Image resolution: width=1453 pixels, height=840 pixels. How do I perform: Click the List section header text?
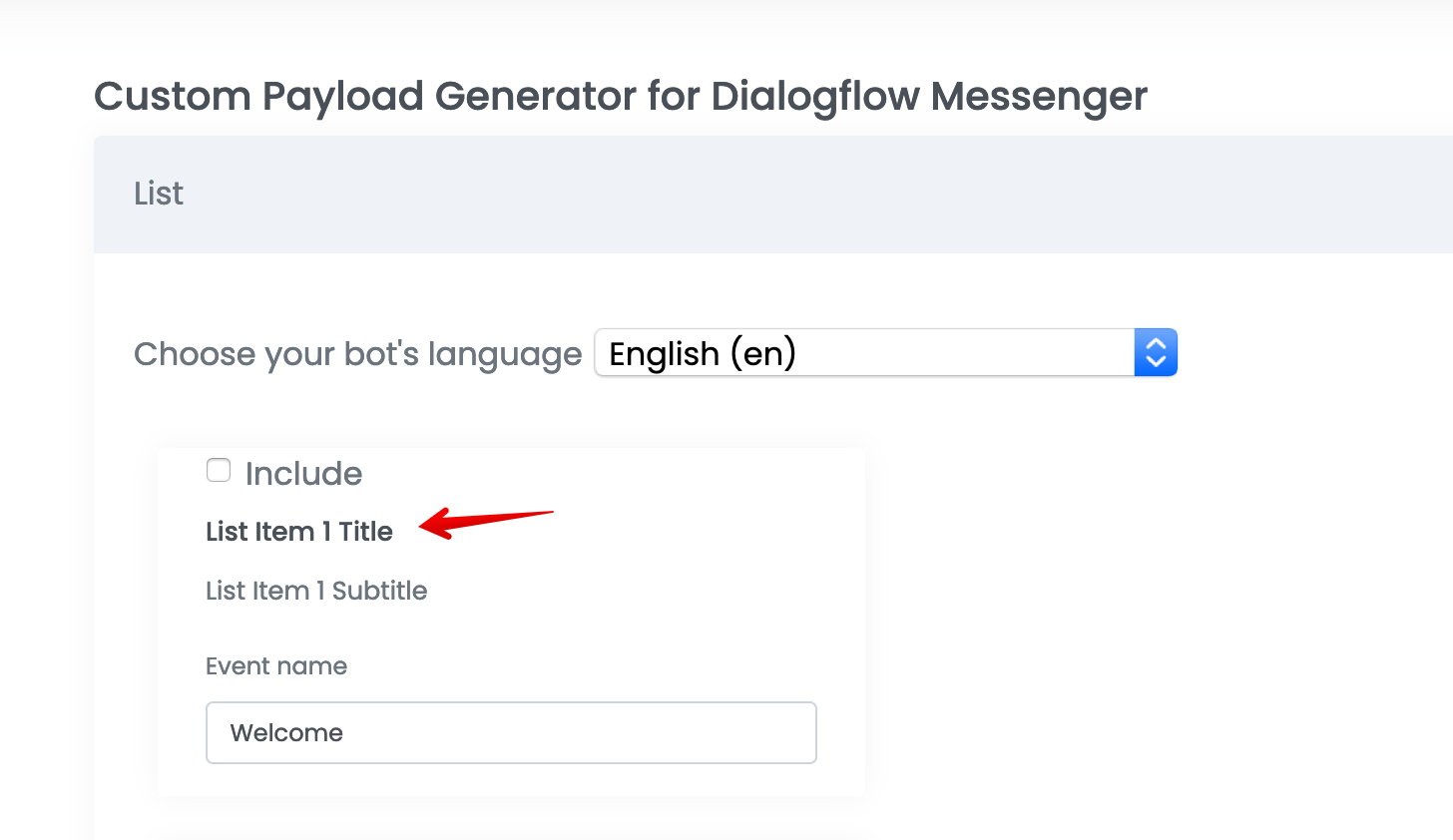(159, 194)
